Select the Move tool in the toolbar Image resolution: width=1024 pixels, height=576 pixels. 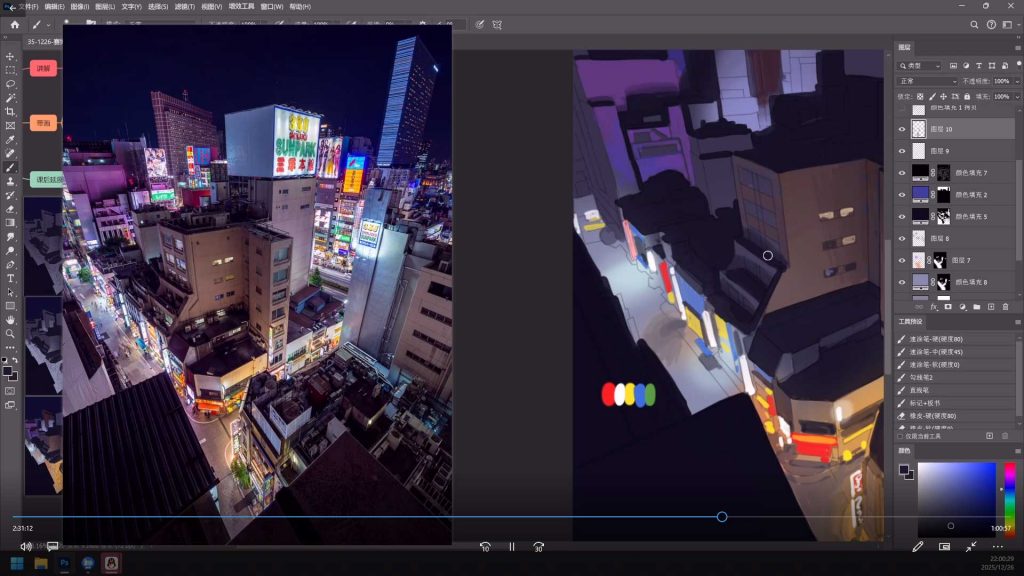coord(11,56)
